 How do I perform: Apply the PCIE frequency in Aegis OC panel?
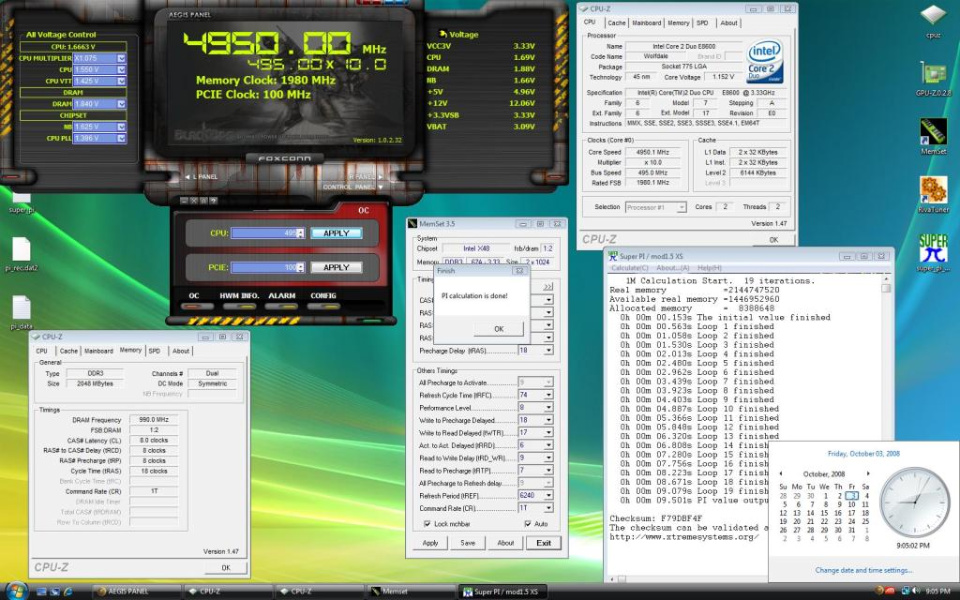tap(336, 268)
